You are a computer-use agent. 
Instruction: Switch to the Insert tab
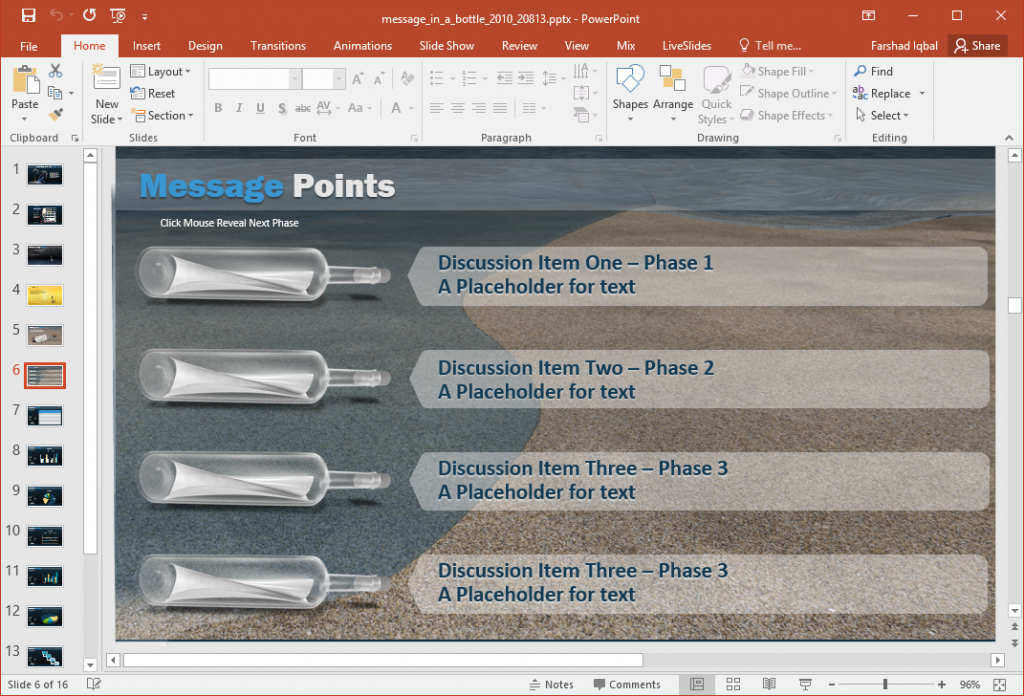point(146,46)
